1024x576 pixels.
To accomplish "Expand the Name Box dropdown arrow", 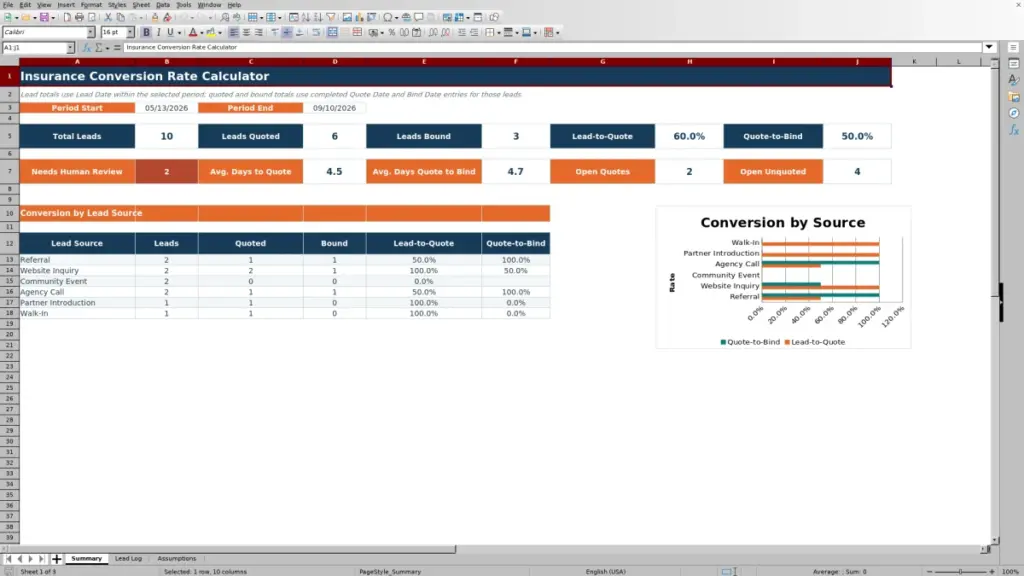I will [x=70, y=48].
